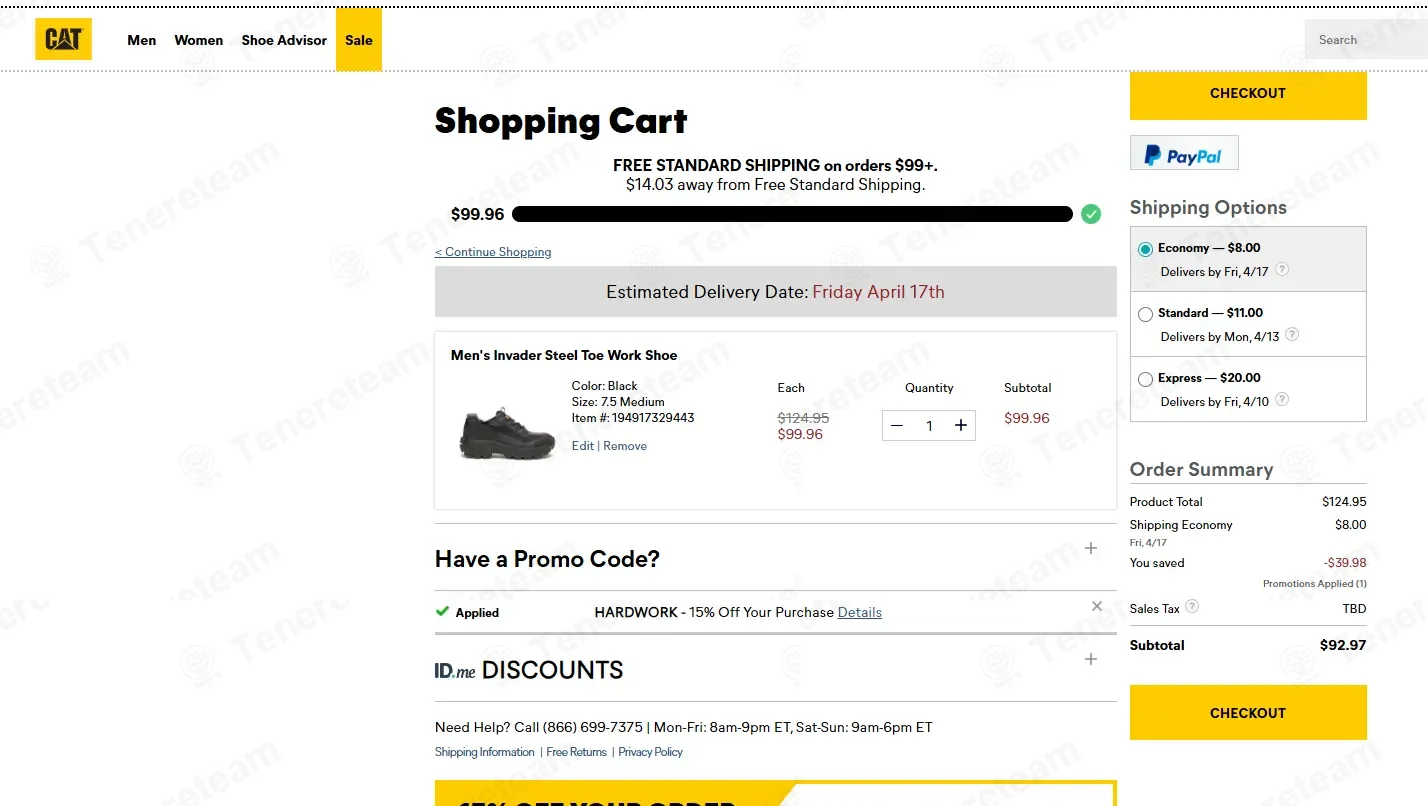1428x806 pixels.
Task: Click the Estimated Delivery Date banner
Action: 775,292
